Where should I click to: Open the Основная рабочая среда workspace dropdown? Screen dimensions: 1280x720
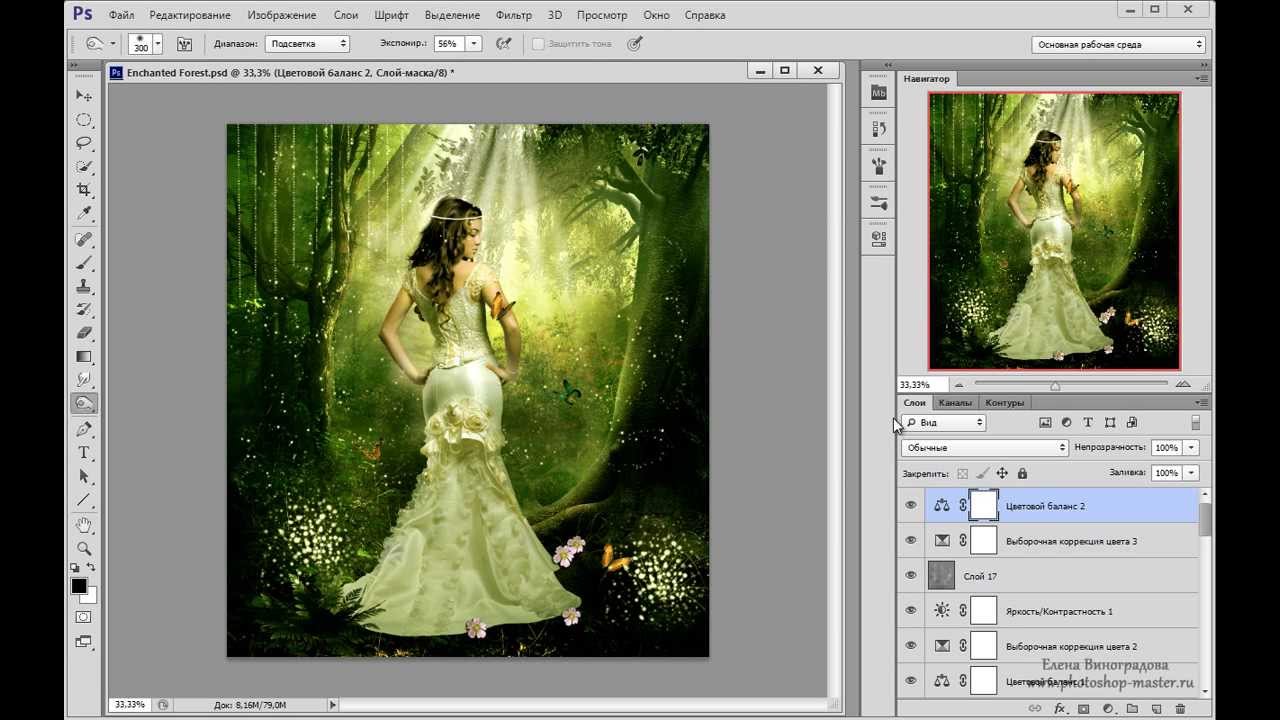tap(1118, 44)
